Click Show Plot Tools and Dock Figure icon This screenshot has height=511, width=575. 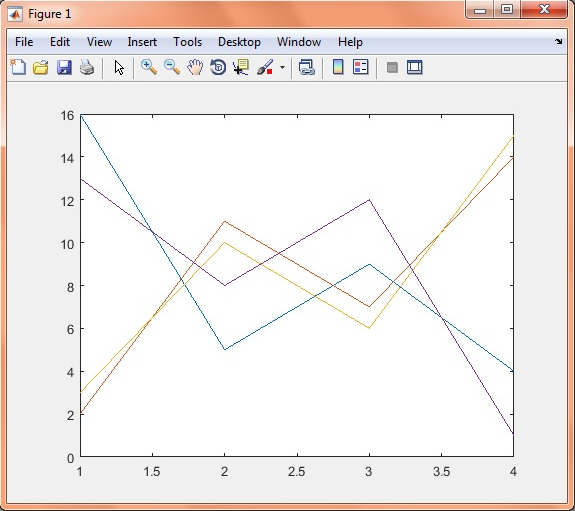(x=415, y=67)
